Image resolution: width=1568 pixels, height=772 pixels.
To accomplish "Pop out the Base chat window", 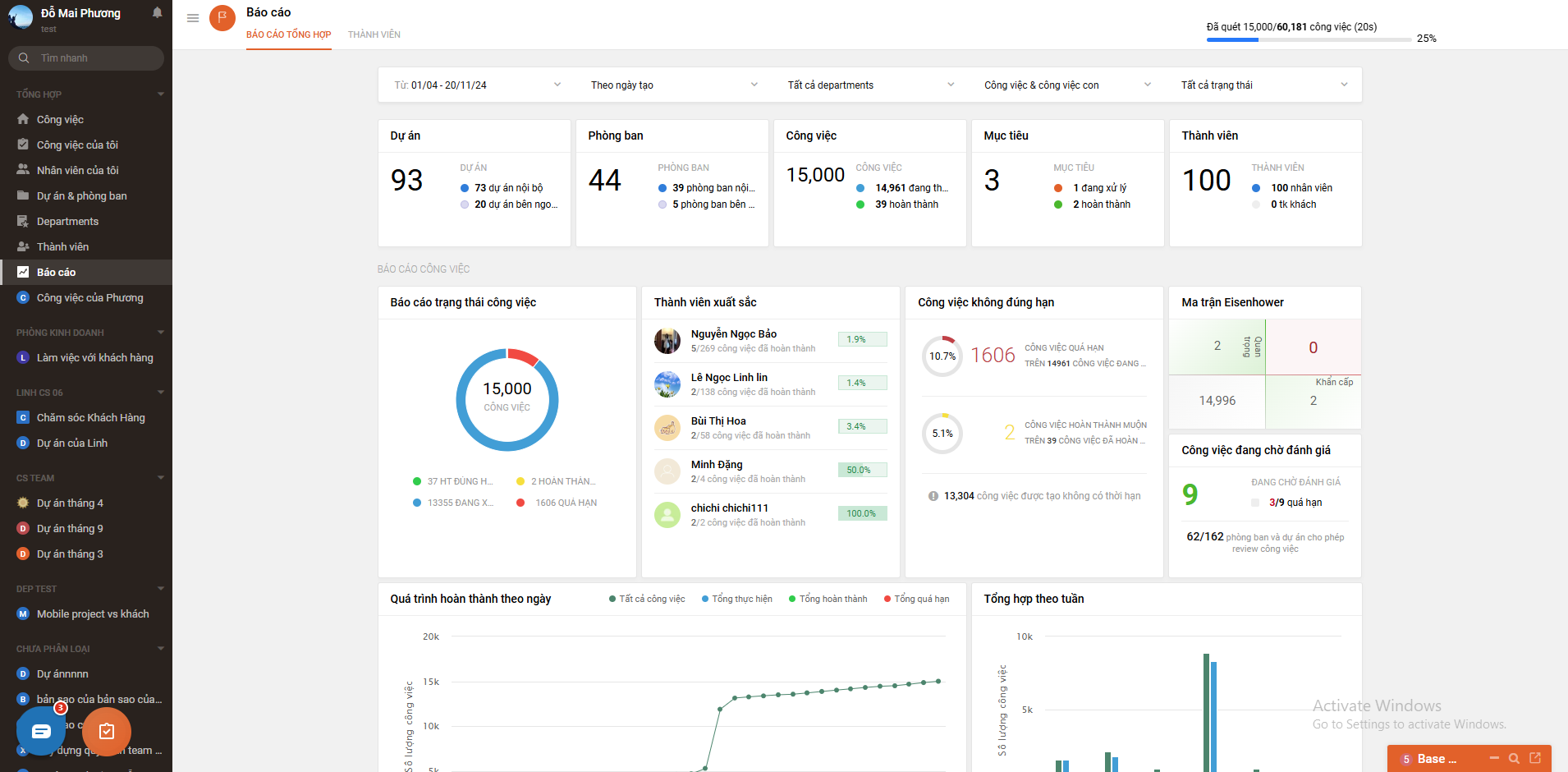I will (1535, 758).
